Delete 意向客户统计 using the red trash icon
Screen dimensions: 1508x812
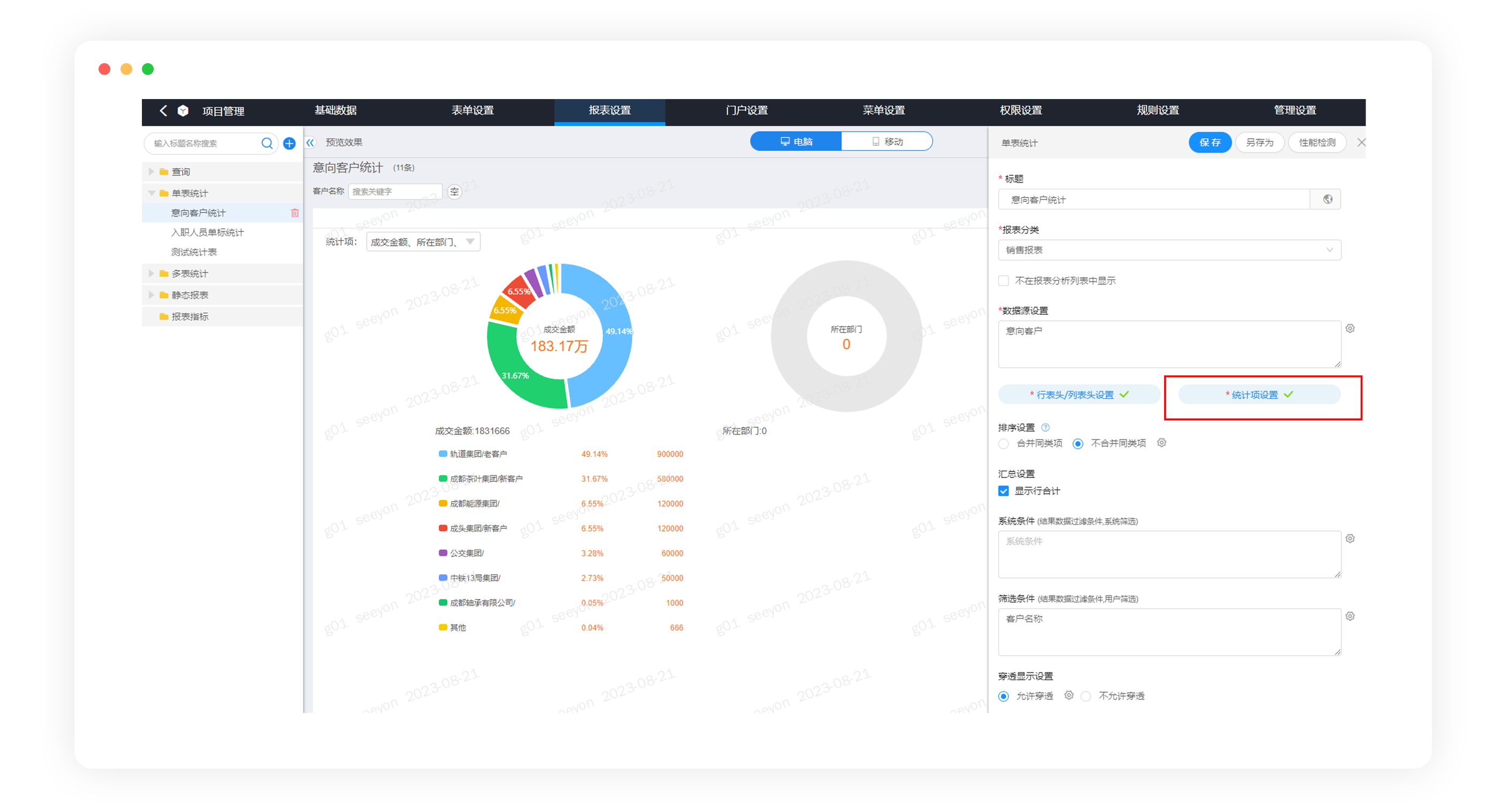[x=295, y=213]
